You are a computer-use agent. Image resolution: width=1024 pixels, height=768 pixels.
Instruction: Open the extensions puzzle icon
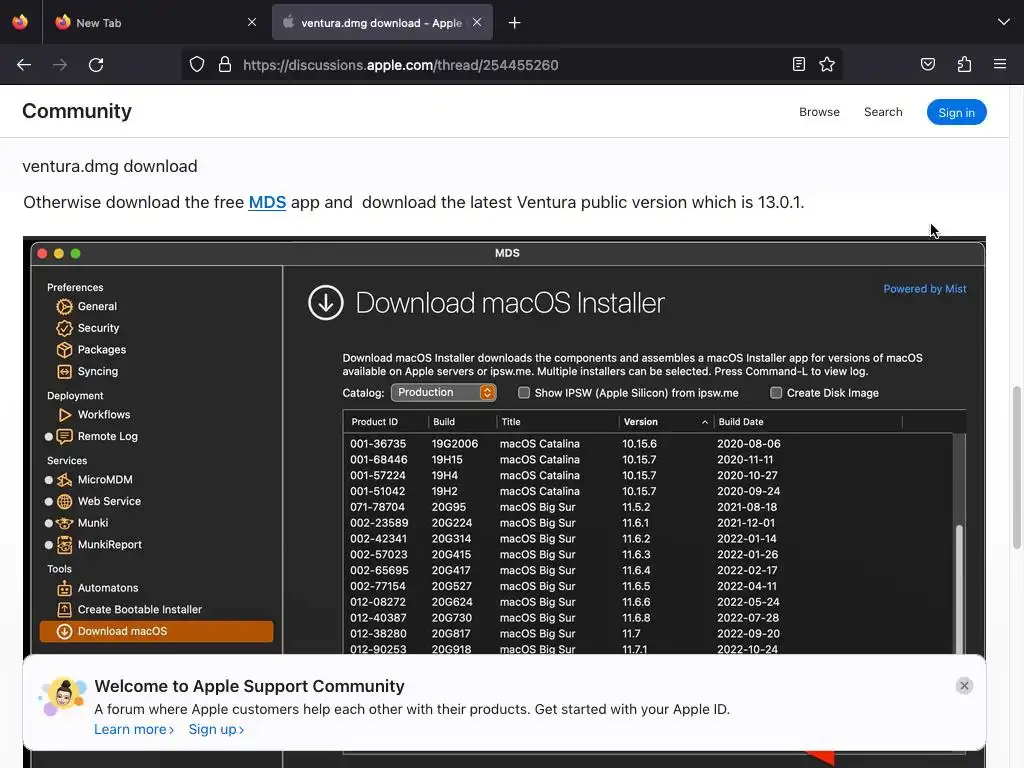[x=964, y=64]
